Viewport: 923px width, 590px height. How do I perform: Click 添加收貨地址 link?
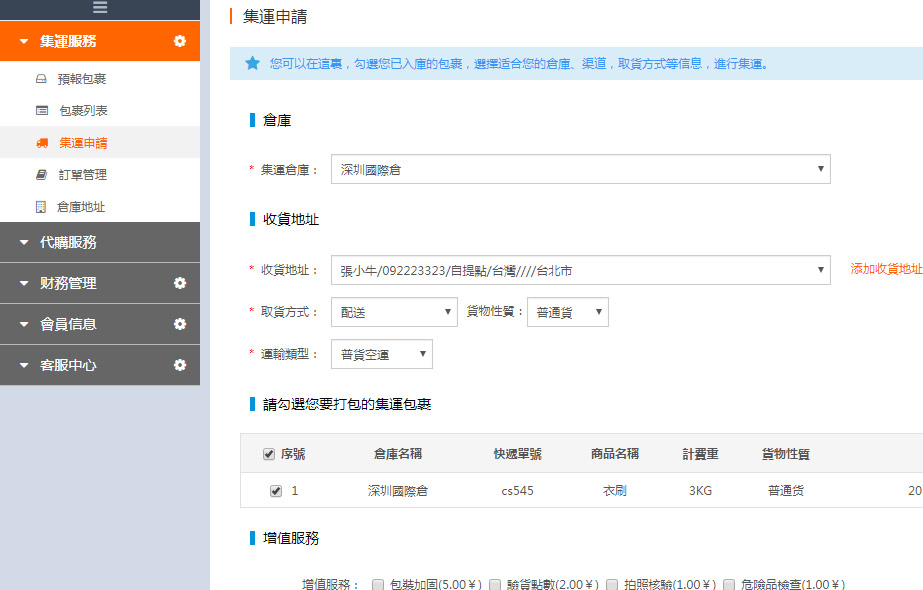pyautogui.click(x=887, y=269)
